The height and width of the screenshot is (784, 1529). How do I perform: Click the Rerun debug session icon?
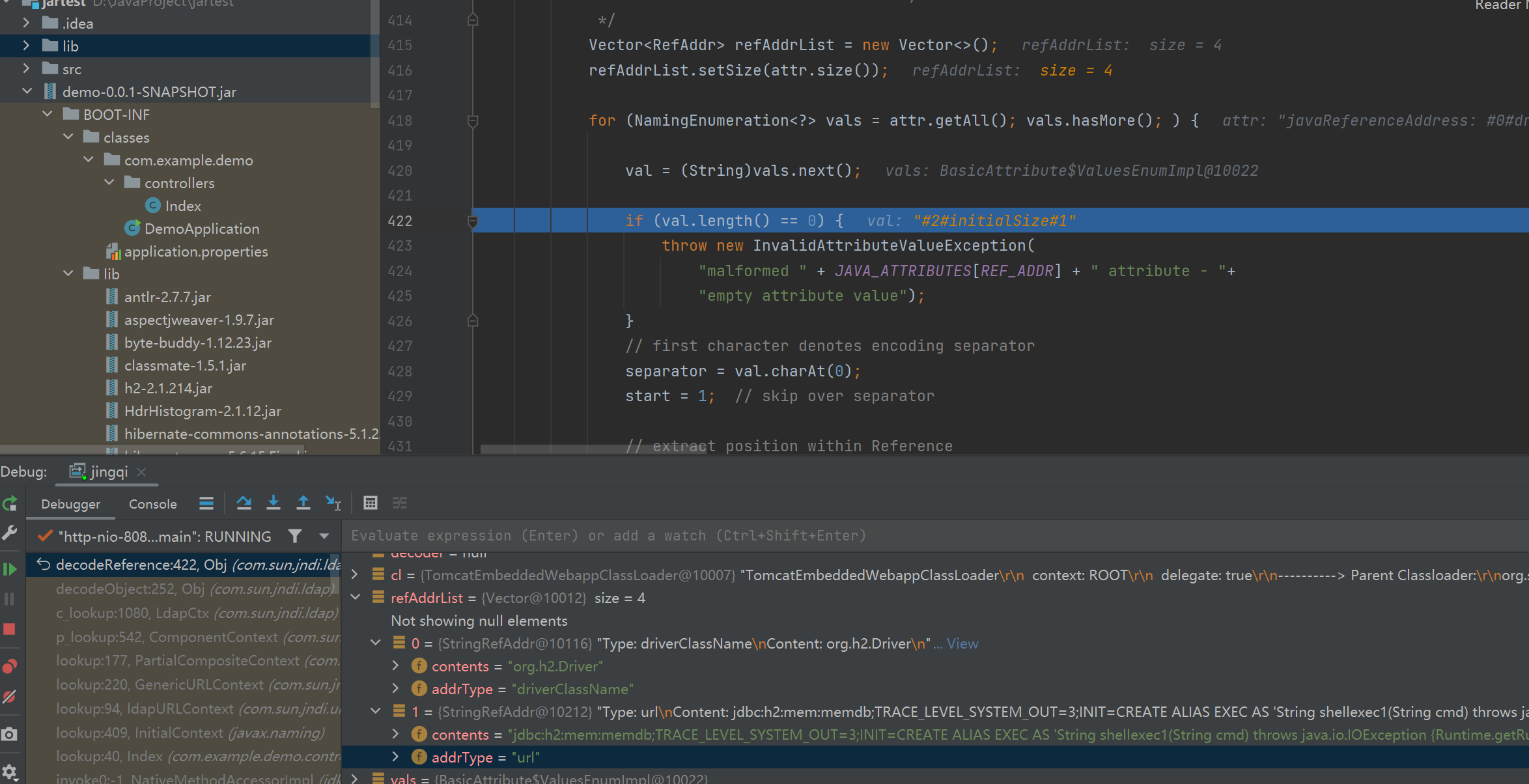click(x=10, y=503)
